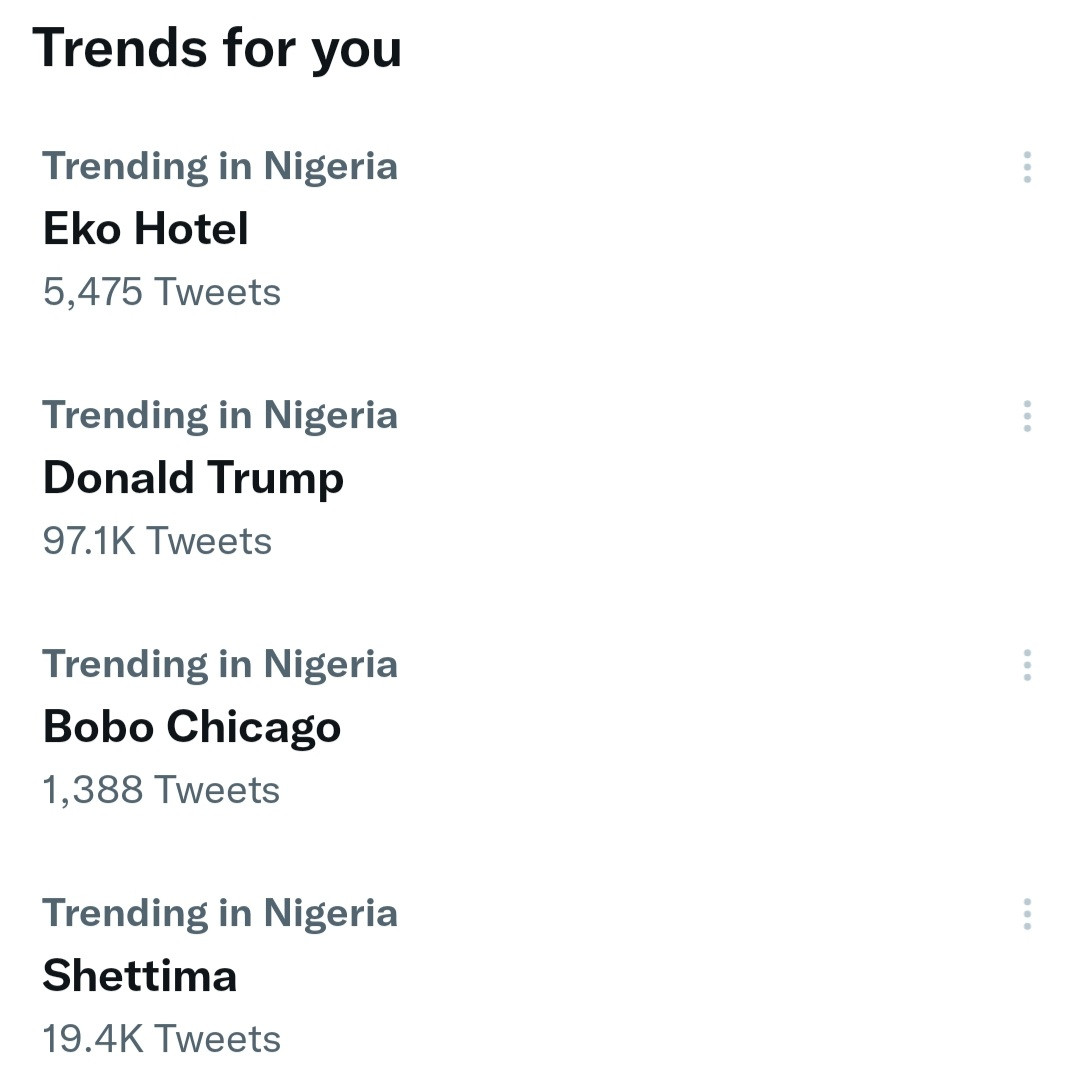Click Trending in Nigeria label above Donald Trump

point(220,415)
